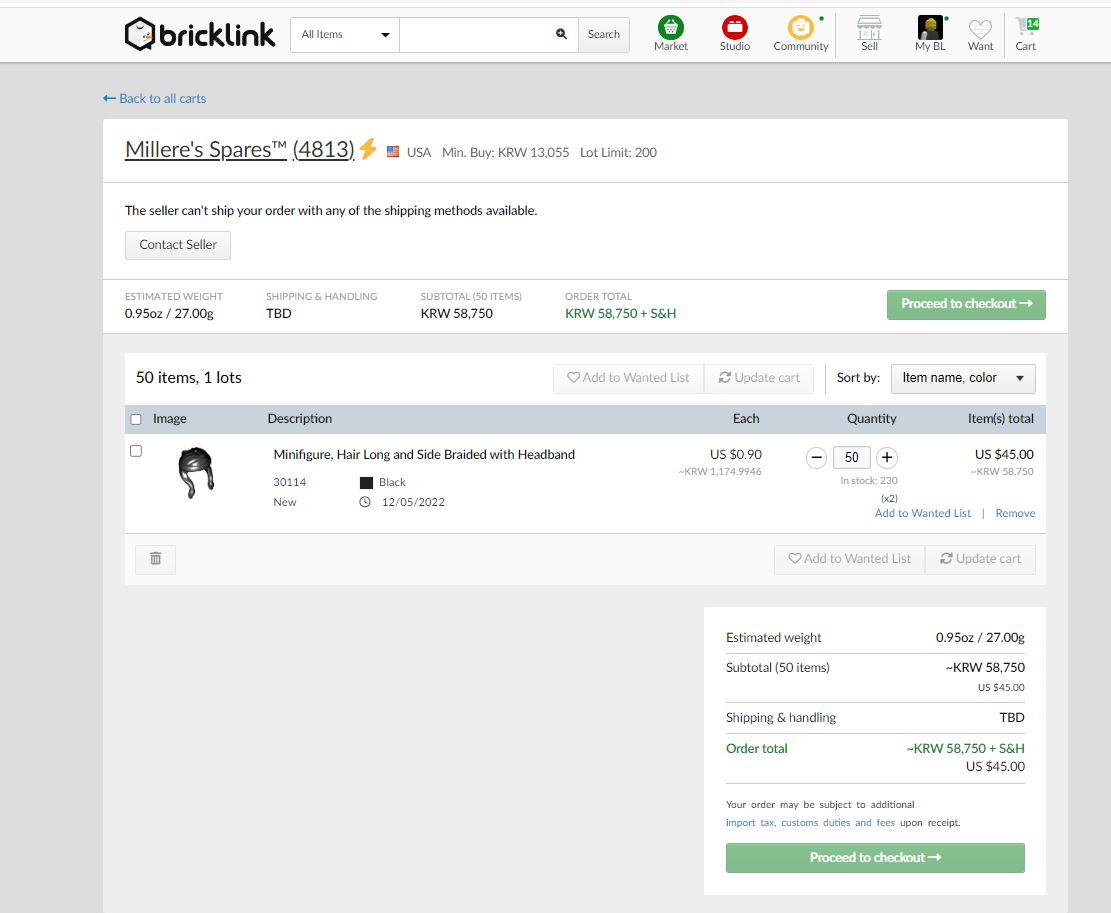The width and height of the screenshot is (1111, 913).
Task: Click the top Proceed to checkout button
Action: pyautogui.click(x=966, y=305)
